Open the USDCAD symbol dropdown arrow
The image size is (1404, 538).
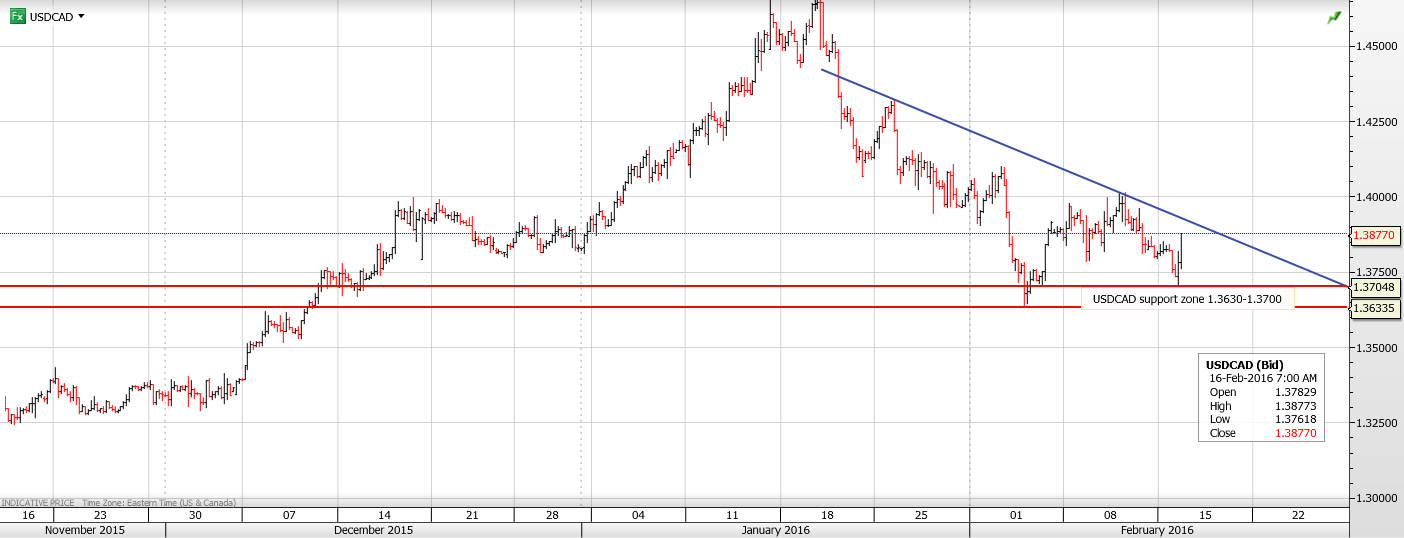click(x=81, y=16)
